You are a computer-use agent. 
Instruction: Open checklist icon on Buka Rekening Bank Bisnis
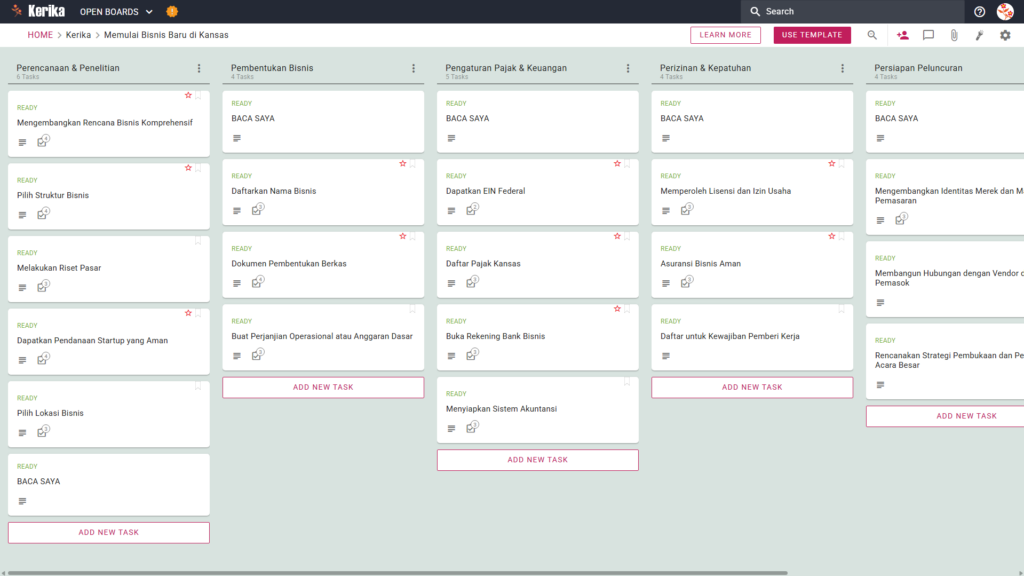click(x=472, y=355)
